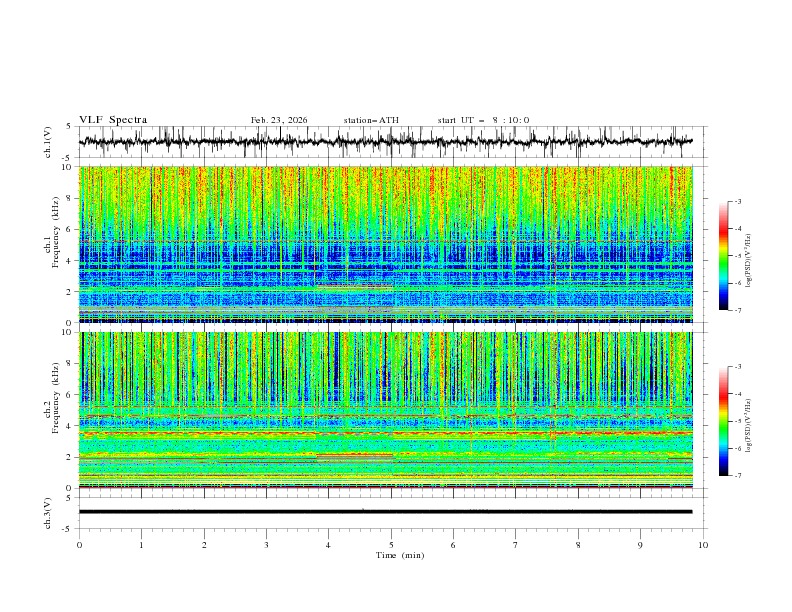Select the date text "Feb. 23, 2026"

pos(279,120)
